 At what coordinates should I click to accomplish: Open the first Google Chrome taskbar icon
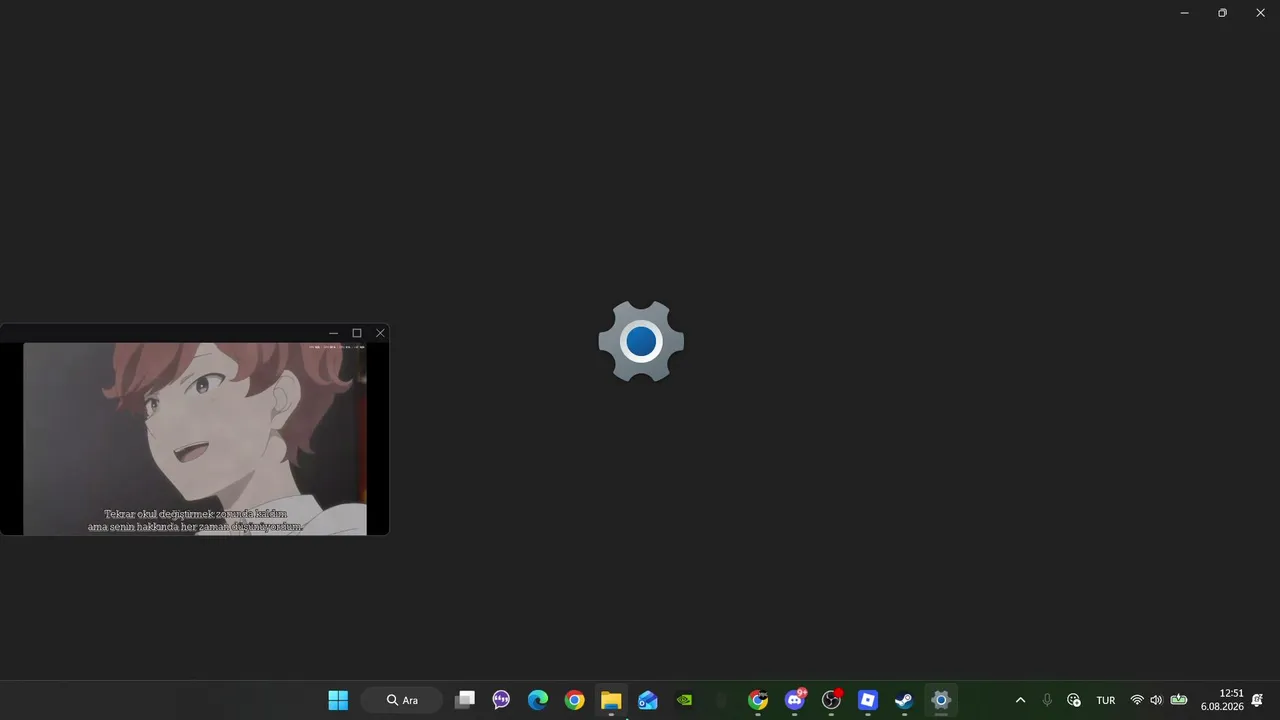click(574, 700)
